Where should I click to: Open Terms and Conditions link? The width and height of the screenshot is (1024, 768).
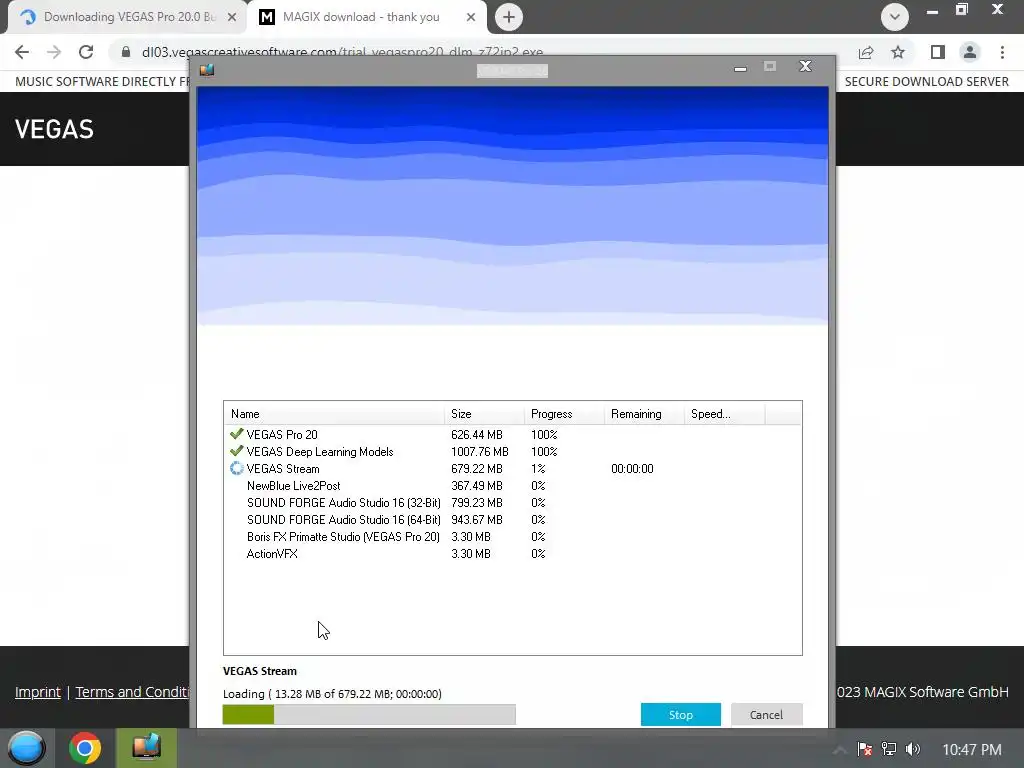(133, 692)
